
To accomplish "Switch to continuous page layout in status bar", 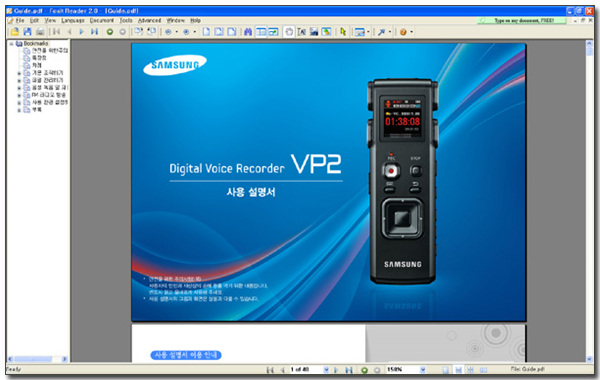I will 458,370.
